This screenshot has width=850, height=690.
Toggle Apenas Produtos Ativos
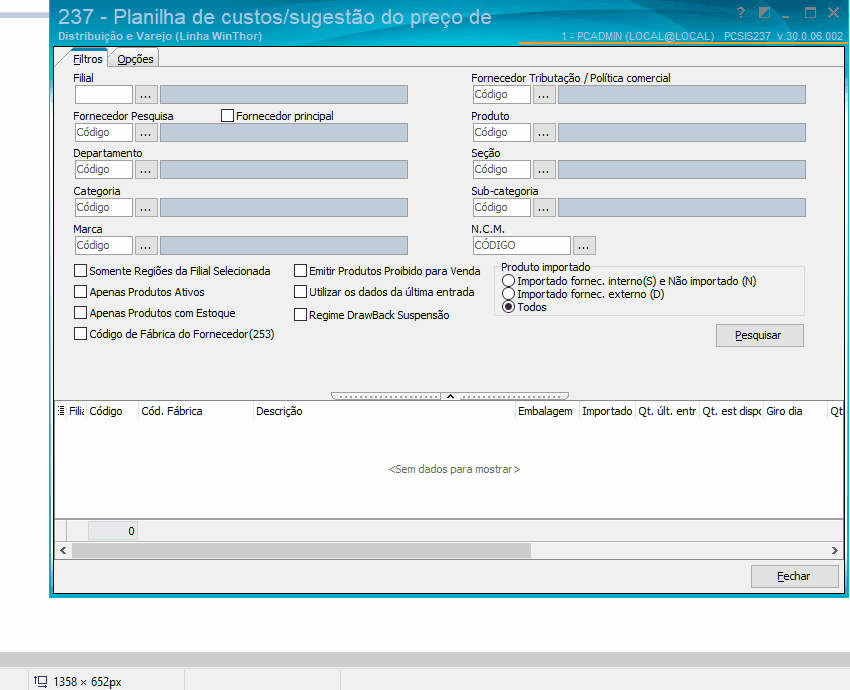click(x=80, y=292)
